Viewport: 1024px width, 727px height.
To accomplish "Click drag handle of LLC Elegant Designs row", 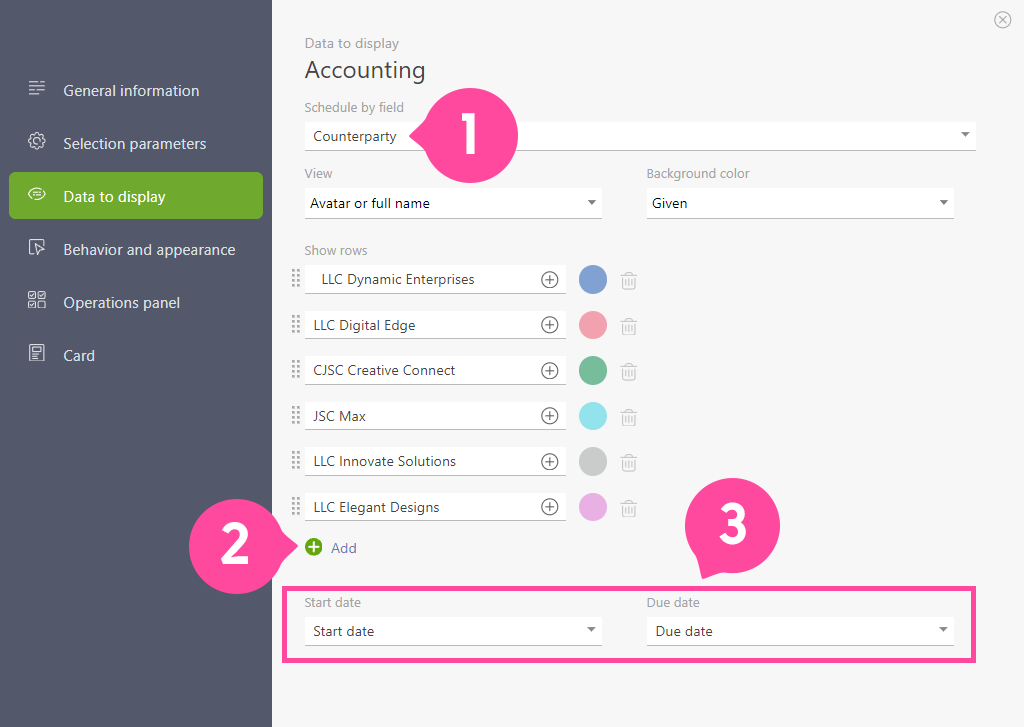I will 296,506.
